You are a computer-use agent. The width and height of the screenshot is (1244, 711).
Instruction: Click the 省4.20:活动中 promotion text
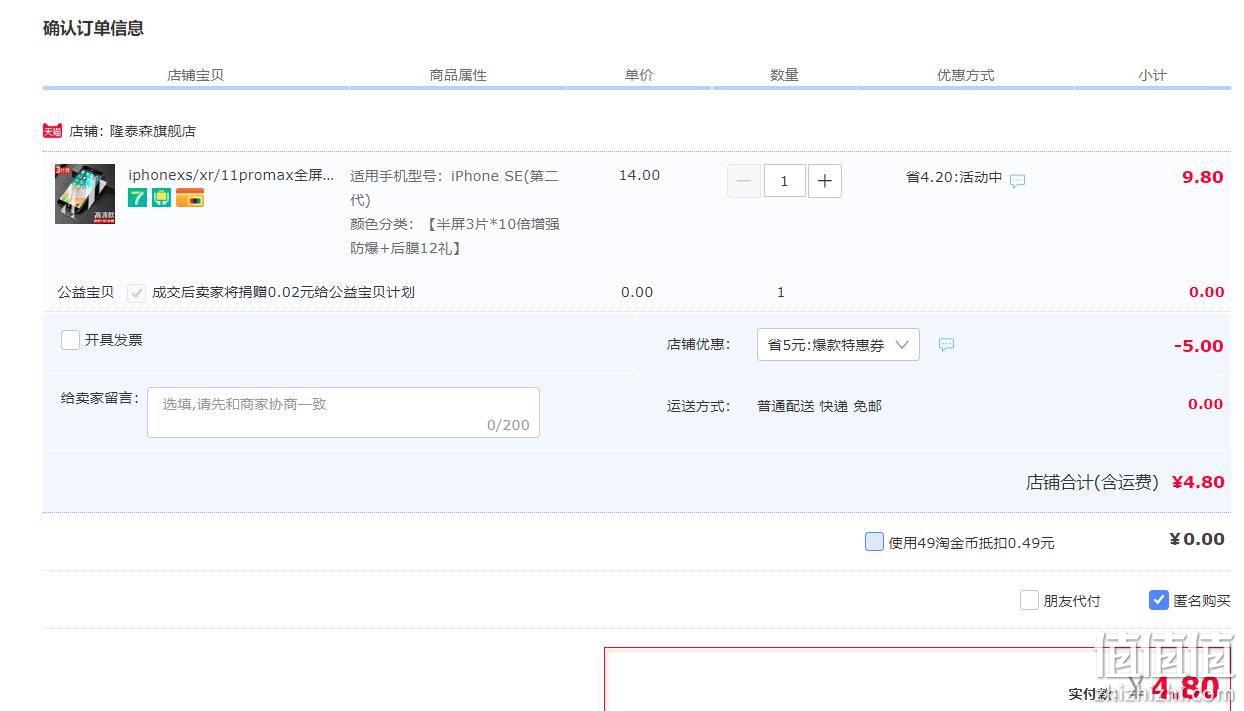click(x=954, y=177)
